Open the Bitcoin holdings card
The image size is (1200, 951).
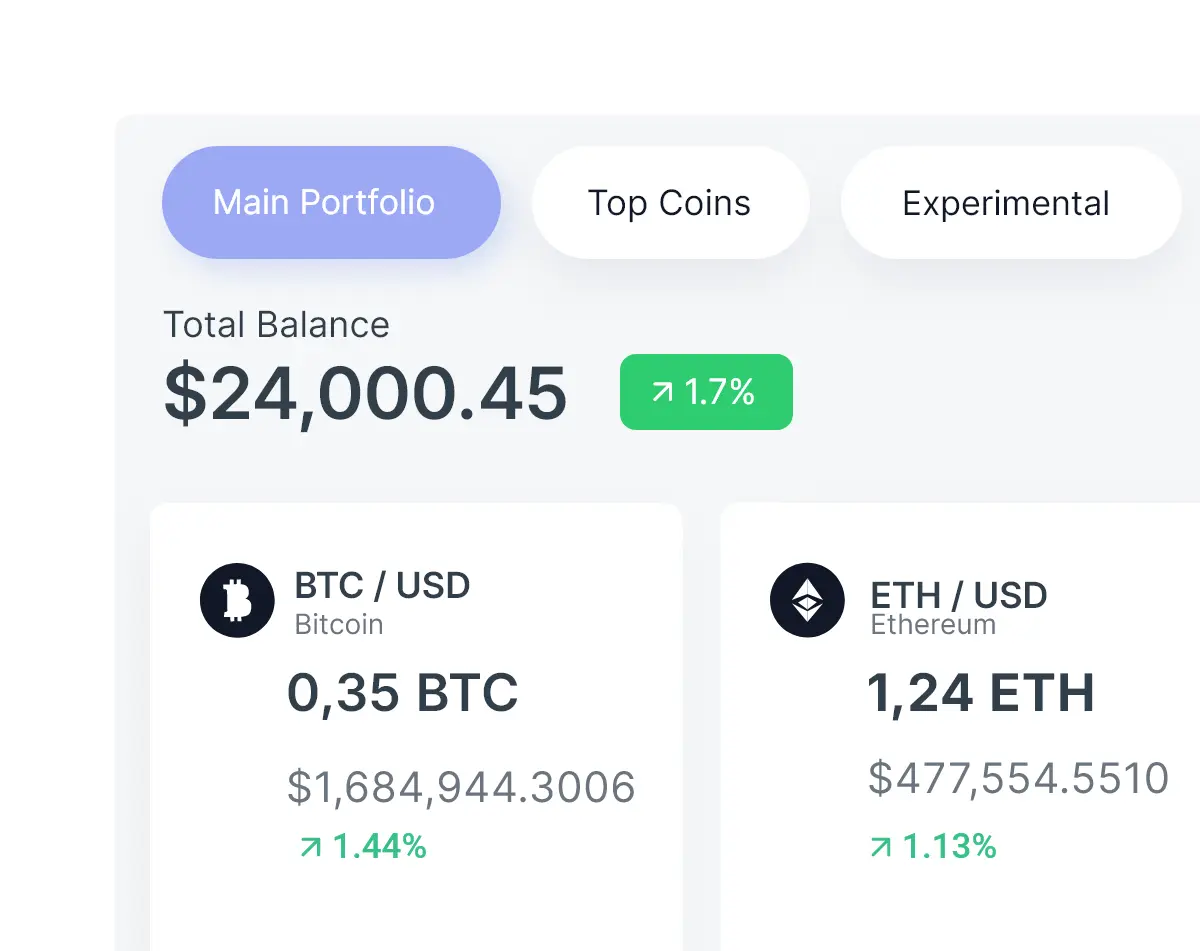(x=416, y=720)
